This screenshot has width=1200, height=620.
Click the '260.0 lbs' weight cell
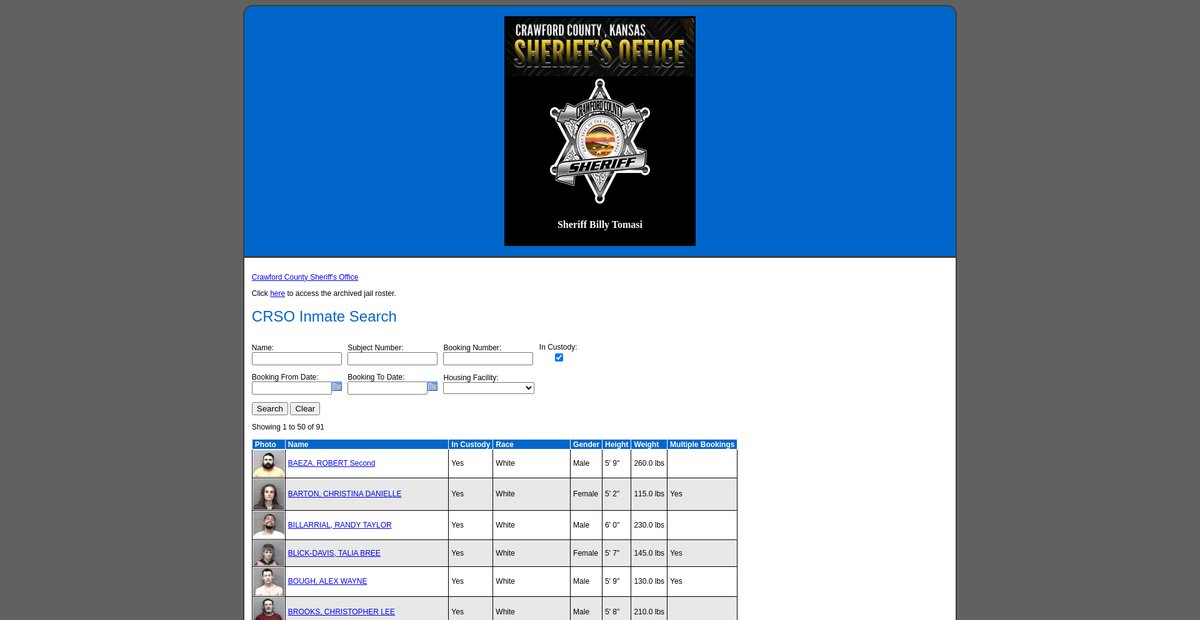tap(649, 464)
